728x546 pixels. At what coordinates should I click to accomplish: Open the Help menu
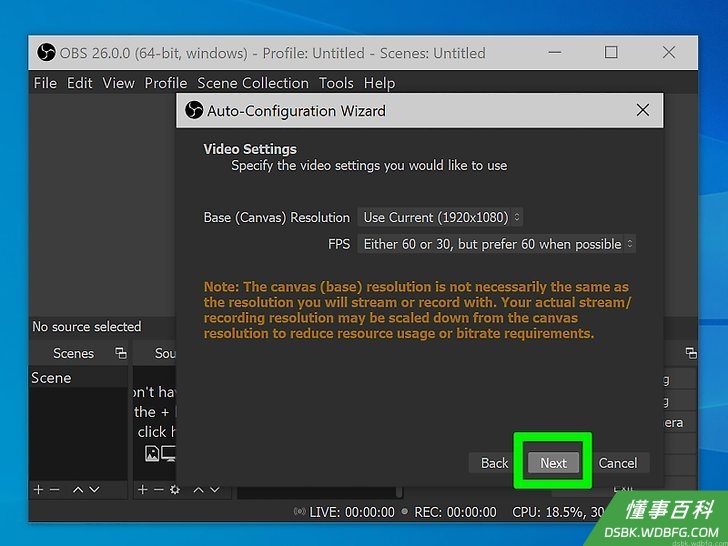[379, 83]
